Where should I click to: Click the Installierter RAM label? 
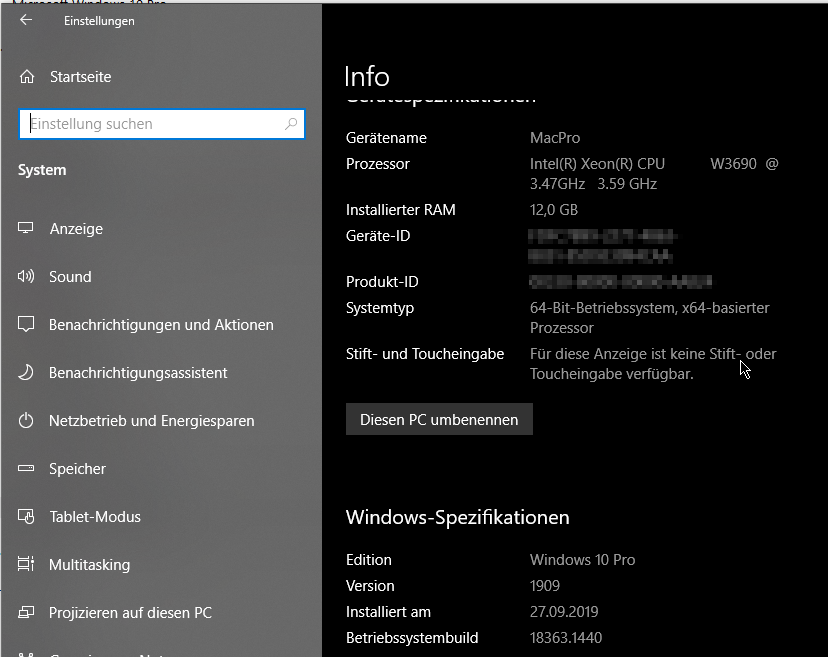pyautogui.click(x=401, y=210)
